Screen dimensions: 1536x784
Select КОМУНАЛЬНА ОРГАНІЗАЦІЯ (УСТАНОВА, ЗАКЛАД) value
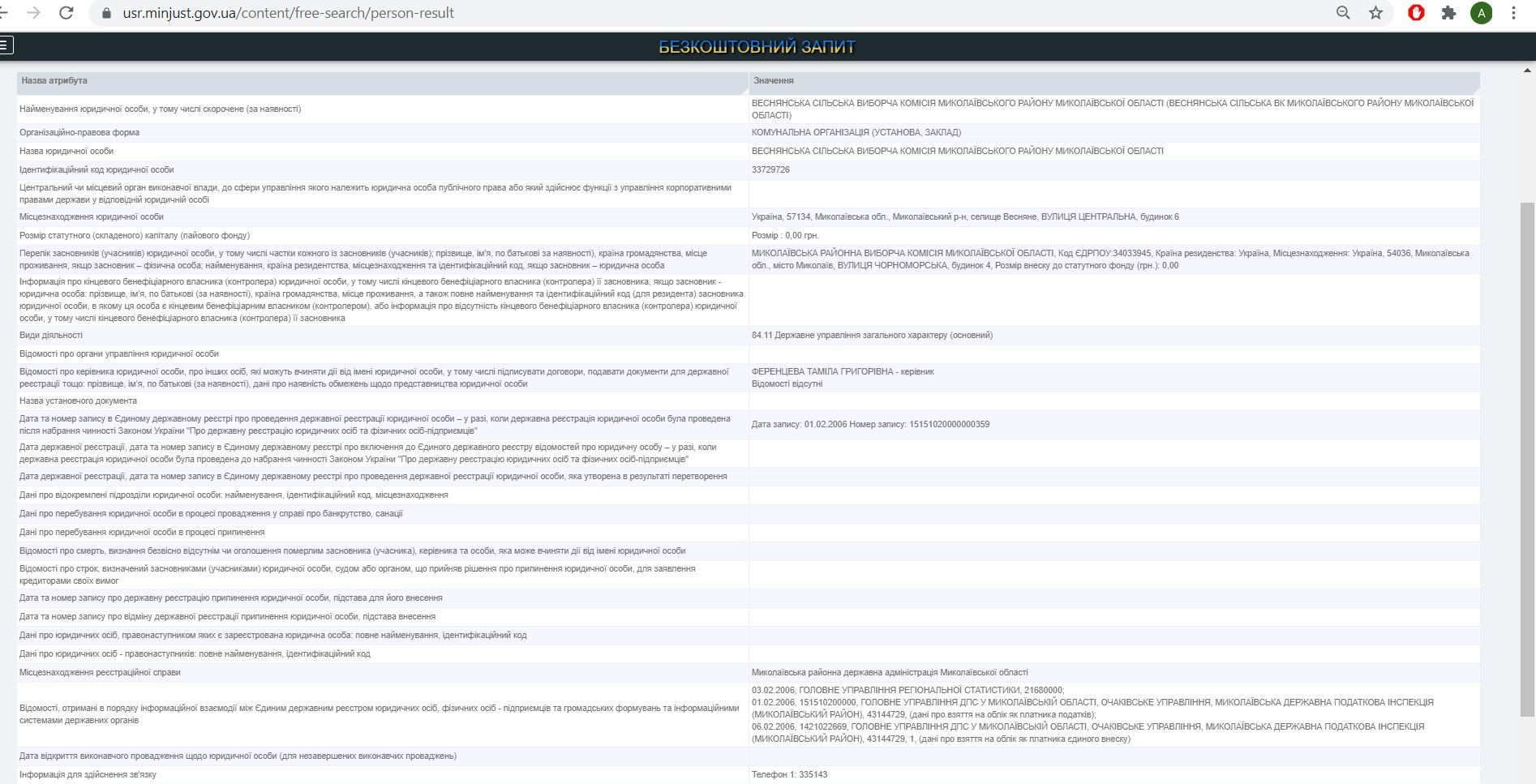856,132
